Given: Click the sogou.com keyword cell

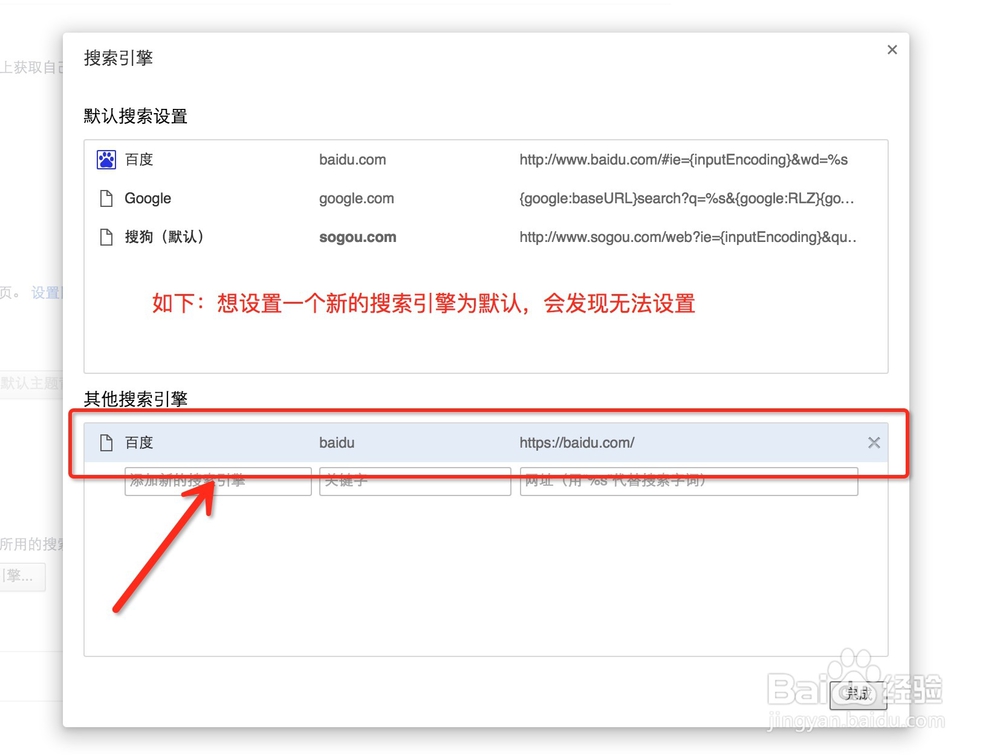Looking at the screenshot, I should coord(358,237).
